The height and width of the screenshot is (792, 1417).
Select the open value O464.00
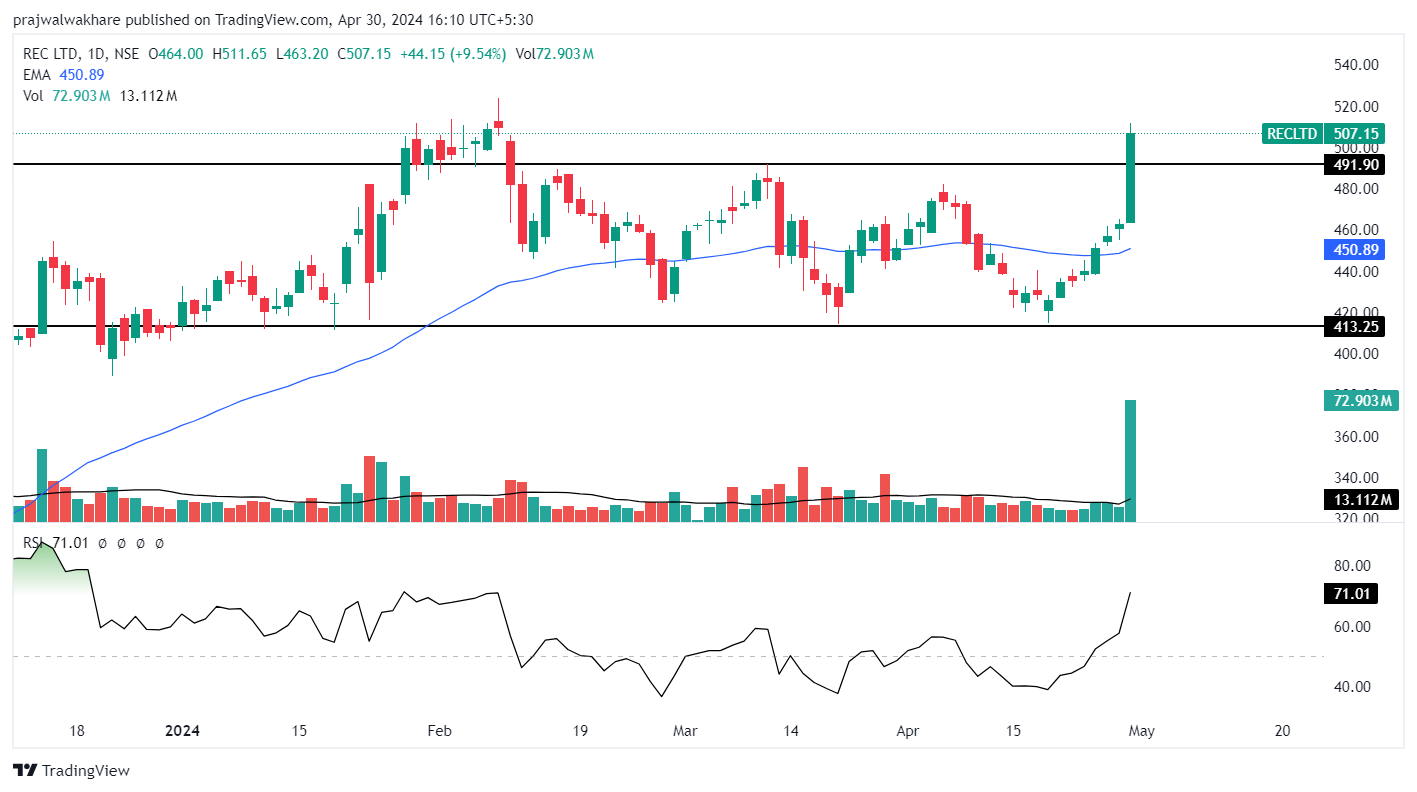[x=176, y=54]
